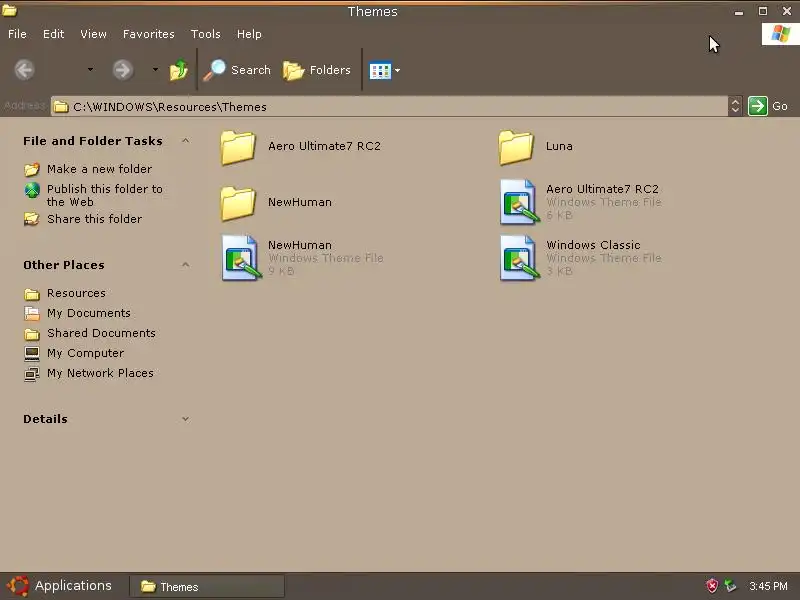
Task: Open My Computer link
Action: (85, 353)
